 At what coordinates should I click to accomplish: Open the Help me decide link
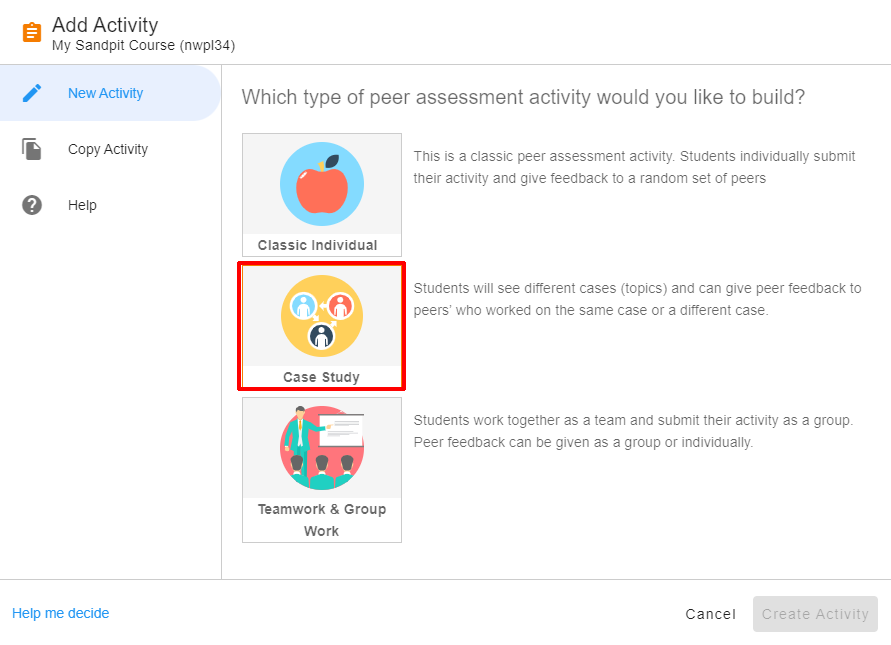point(60,613)
